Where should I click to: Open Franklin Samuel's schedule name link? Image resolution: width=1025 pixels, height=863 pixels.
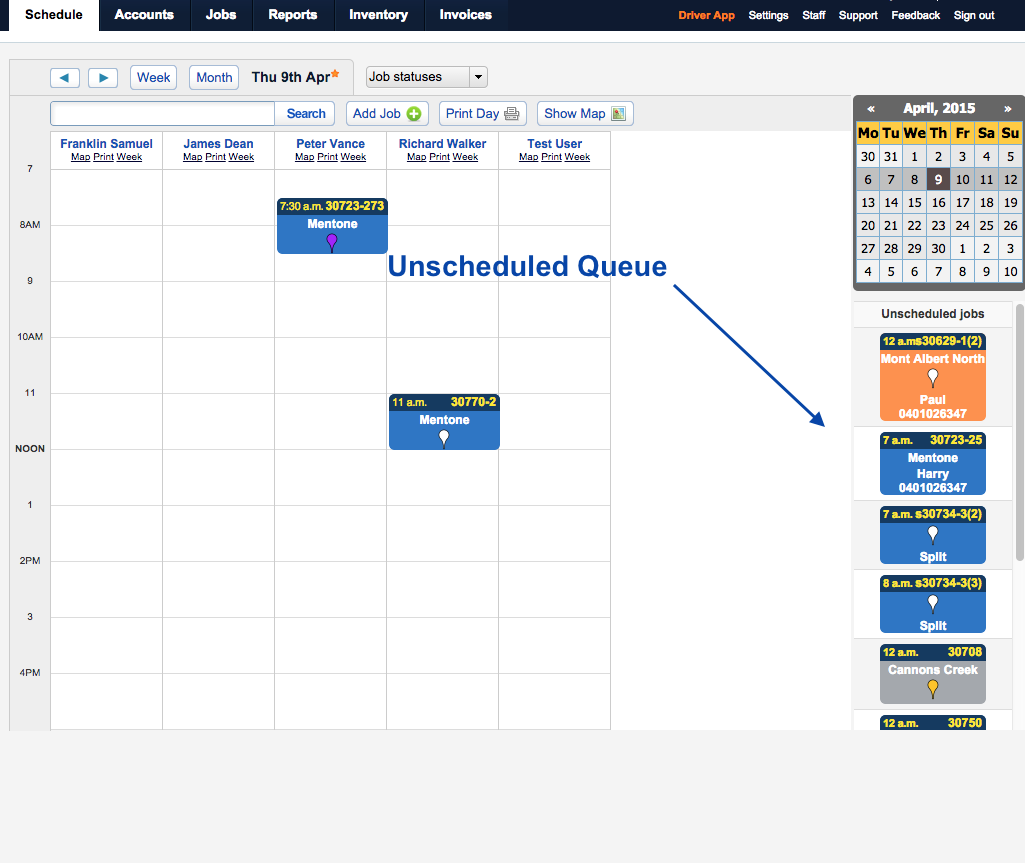pos(107,144)
